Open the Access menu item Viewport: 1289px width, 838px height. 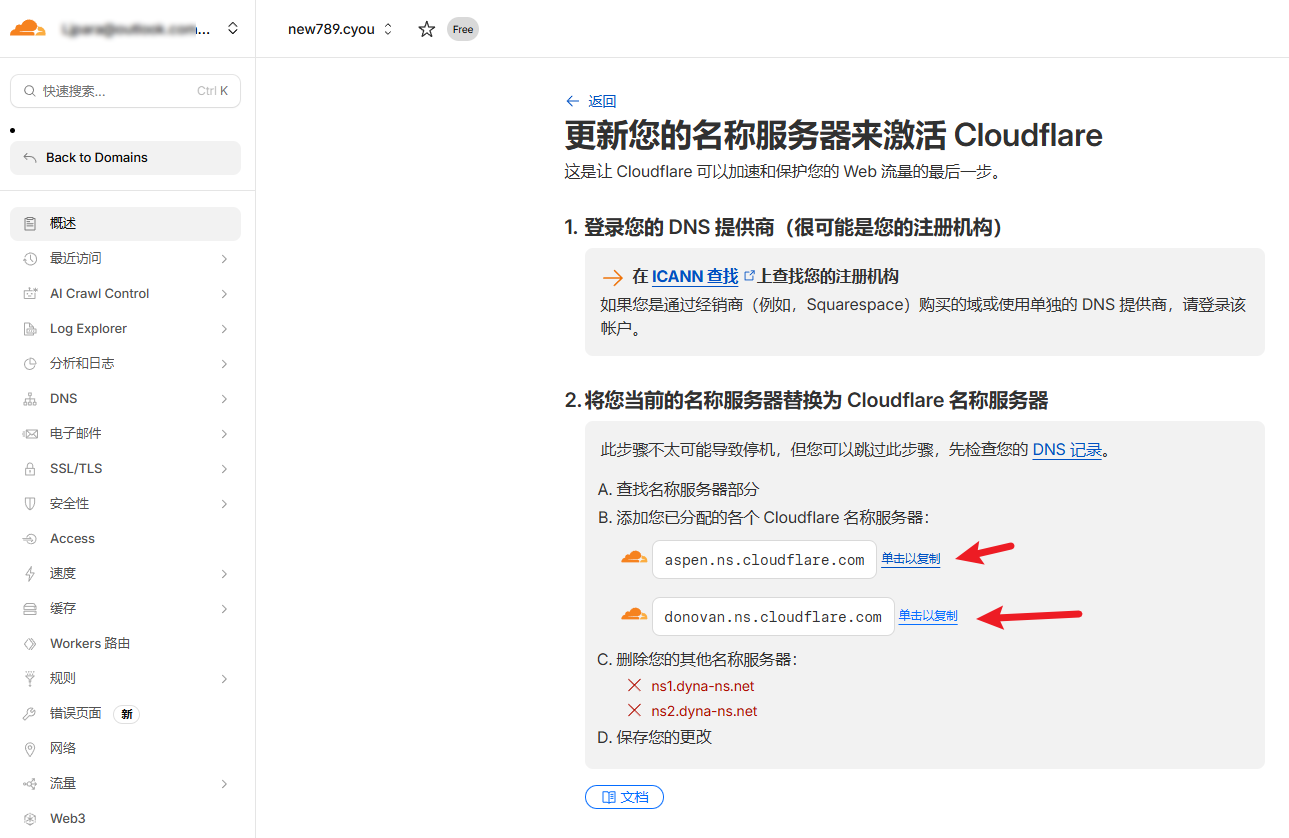125,539
